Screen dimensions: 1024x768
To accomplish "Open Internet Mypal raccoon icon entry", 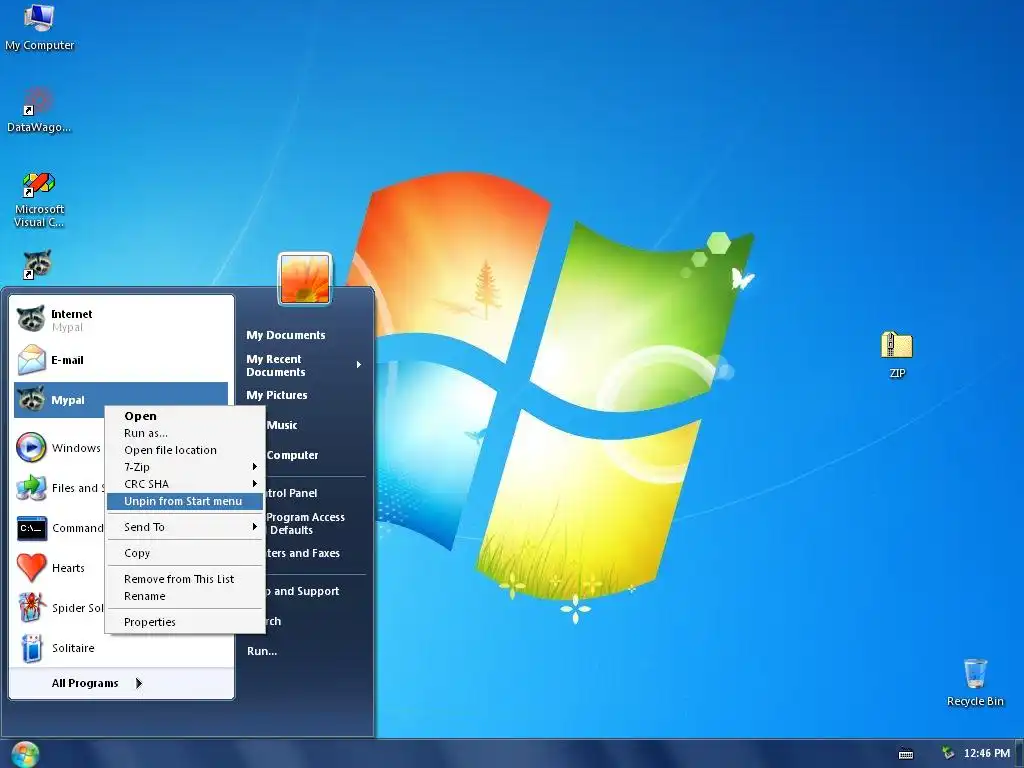I will (x=121, y=320).
